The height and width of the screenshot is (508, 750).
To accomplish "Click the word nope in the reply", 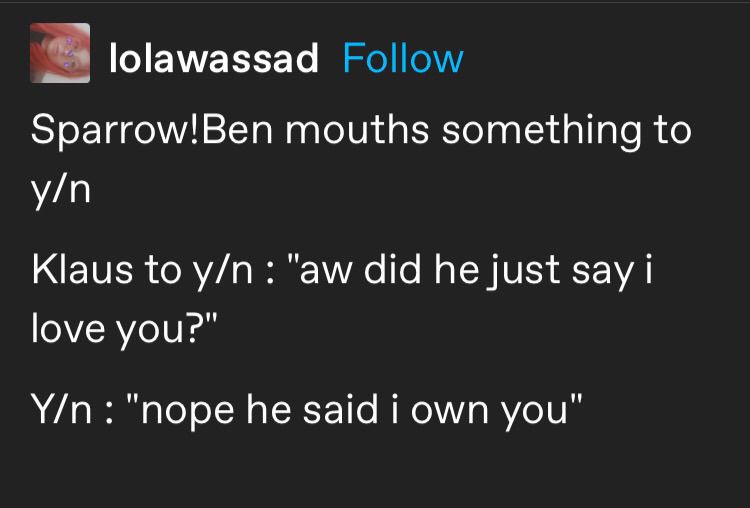I will (x=182, y=410).
